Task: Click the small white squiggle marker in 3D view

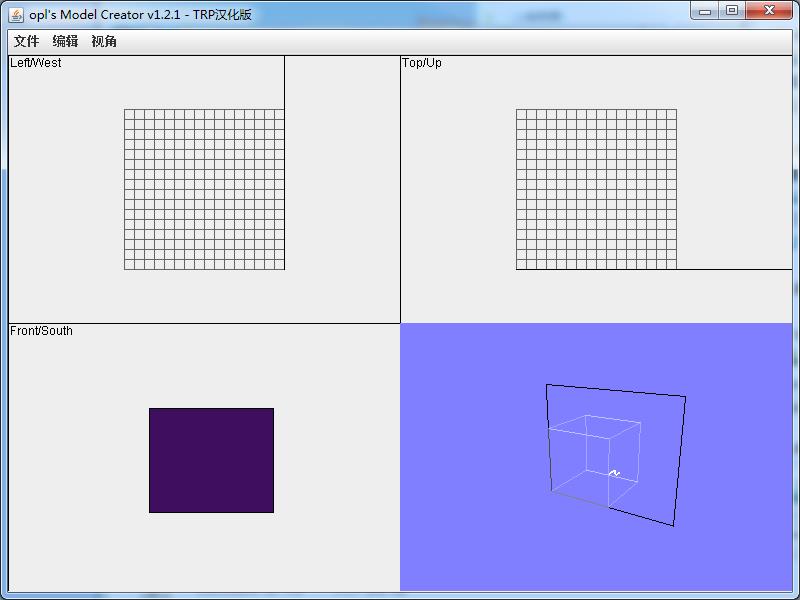Action: [x=614, y=473]
